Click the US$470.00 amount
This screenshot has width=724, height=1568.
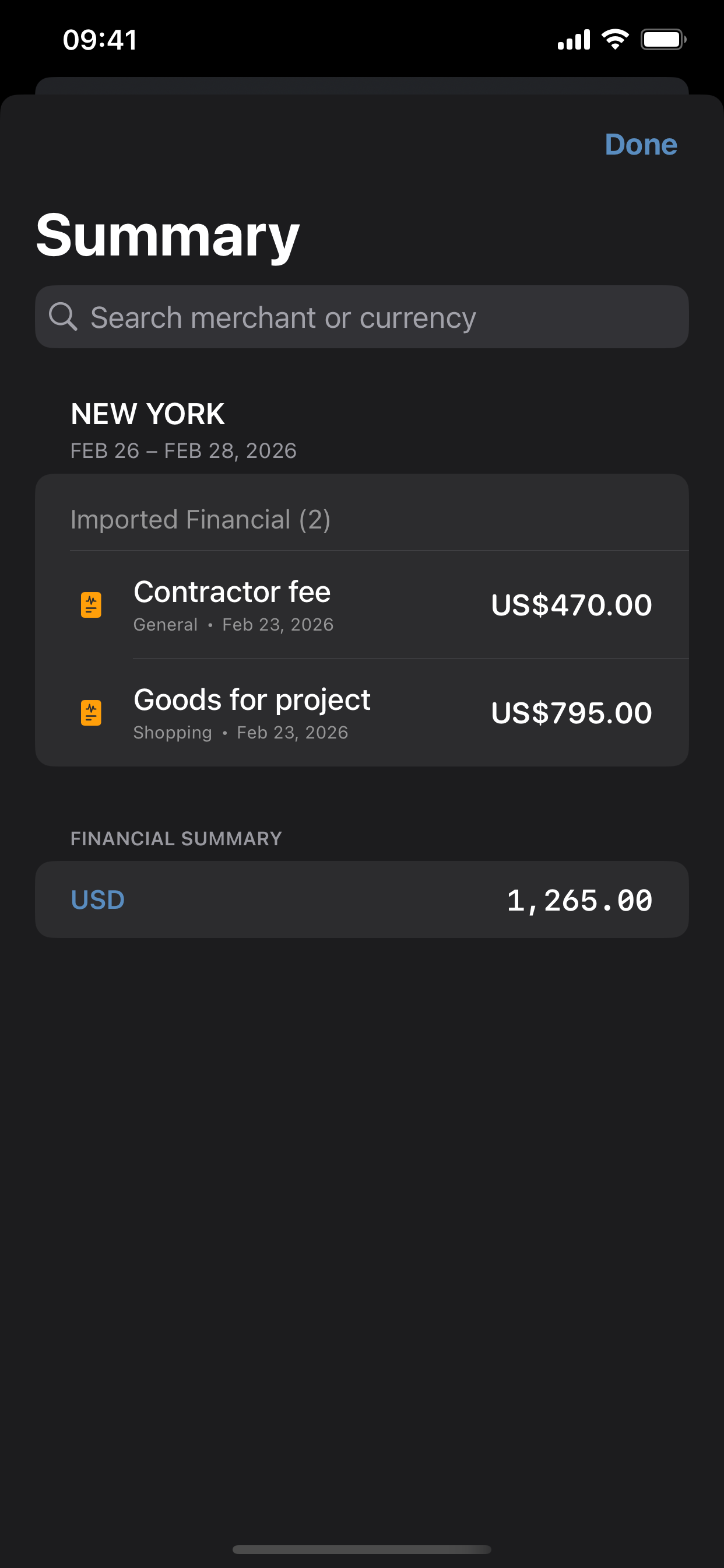click(x=571, y=605)
